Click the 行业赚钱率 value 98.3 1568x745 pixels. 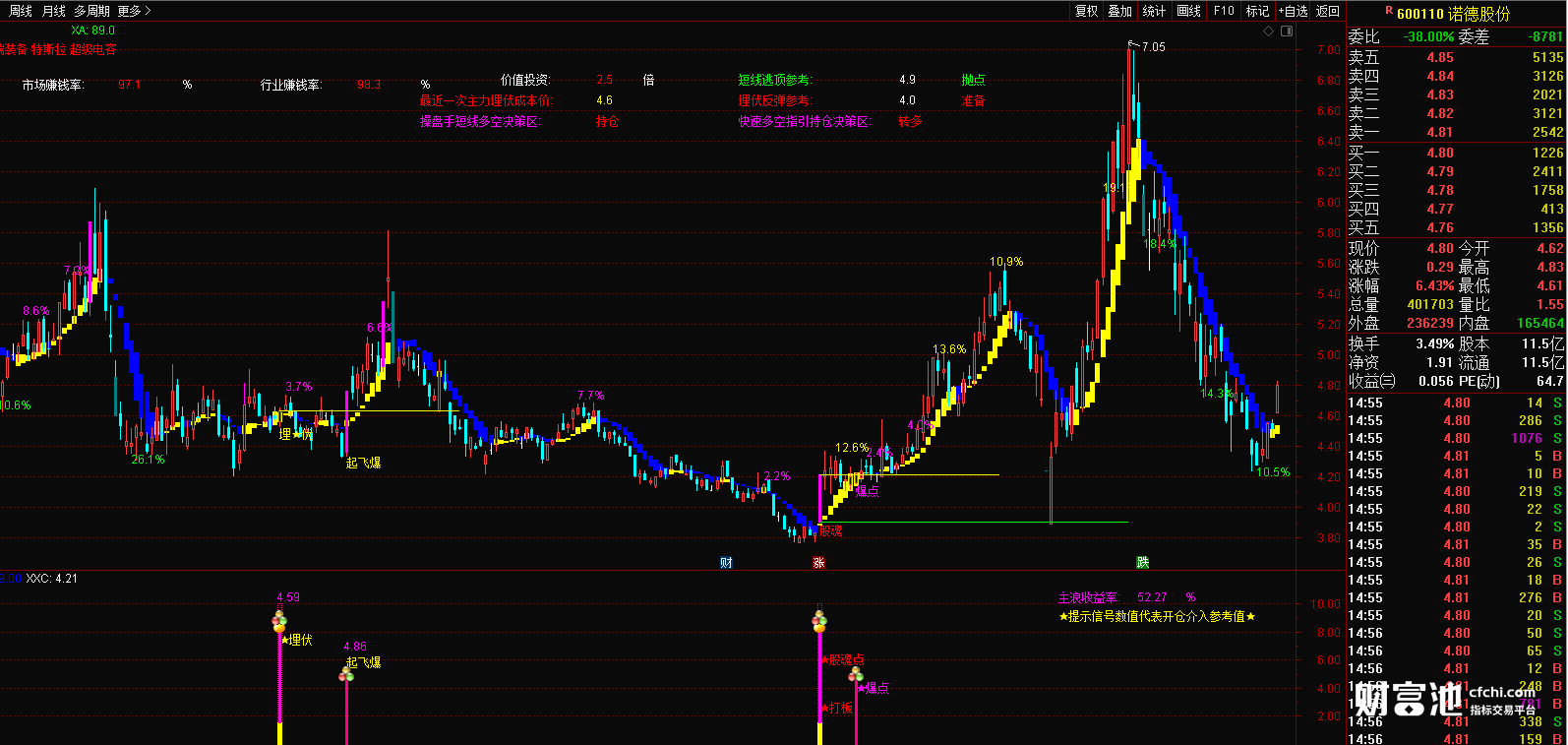(x=369, y=85)
